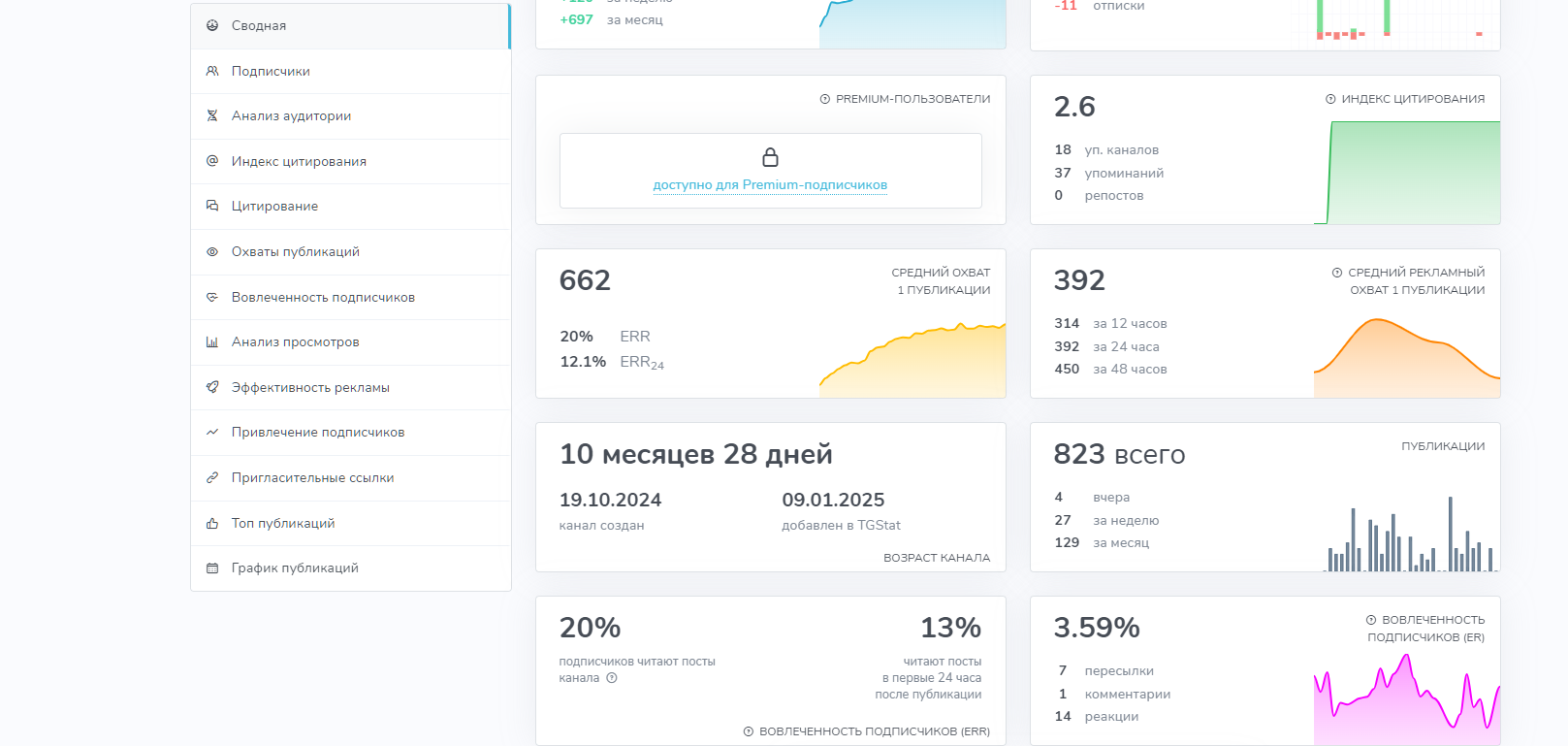The height and width of the screenshot is (746, 1568).
Task: Click the '-11 отписки' row
Action: [1100, 6]
